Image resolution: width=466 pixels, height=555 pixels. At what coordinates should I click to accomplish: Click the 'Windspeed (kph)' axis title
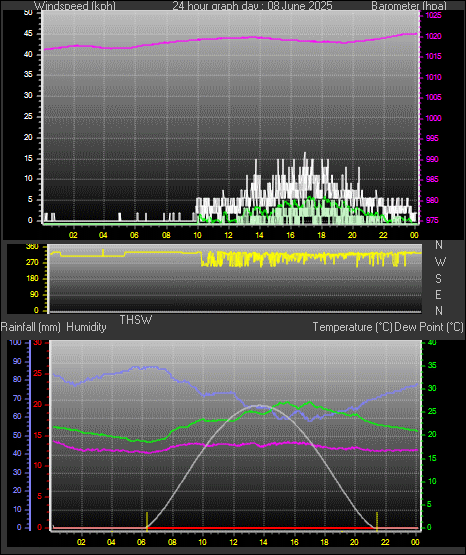coord(75,6)
